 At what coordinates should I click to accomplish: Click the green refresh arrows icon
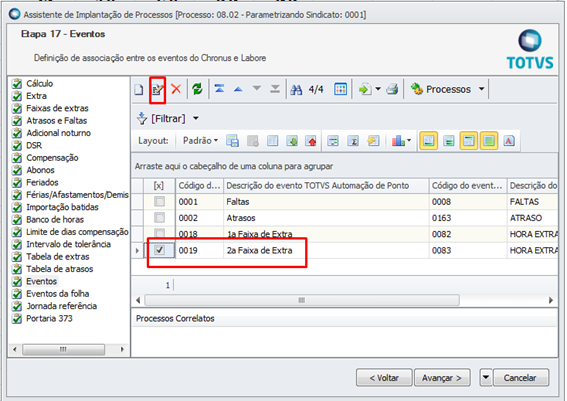tap(197, 89)
